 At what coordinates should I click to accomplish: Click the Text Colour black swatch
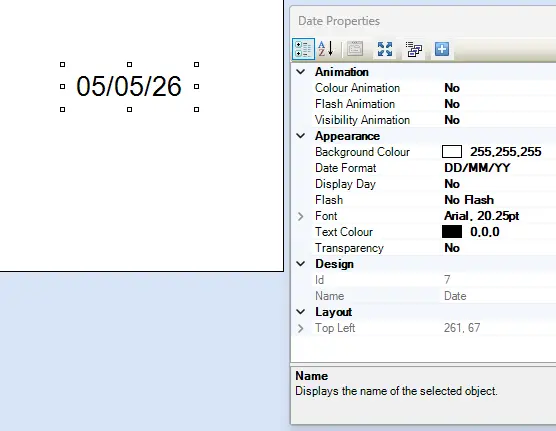[452, 232]
